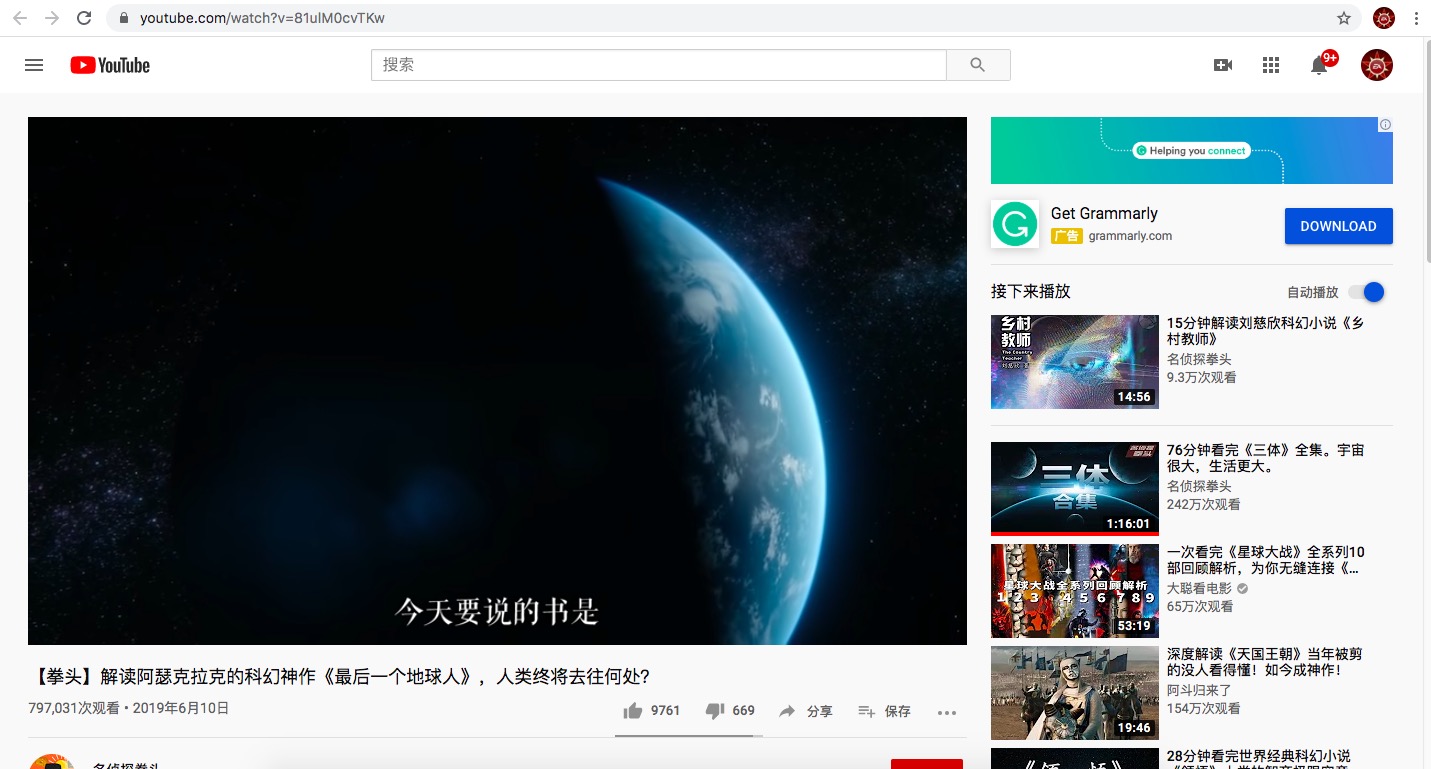Open title 76分钟看完《三体》全集
The height and width of the screenshot is (769, 1431).
[x=1265, y=458]
